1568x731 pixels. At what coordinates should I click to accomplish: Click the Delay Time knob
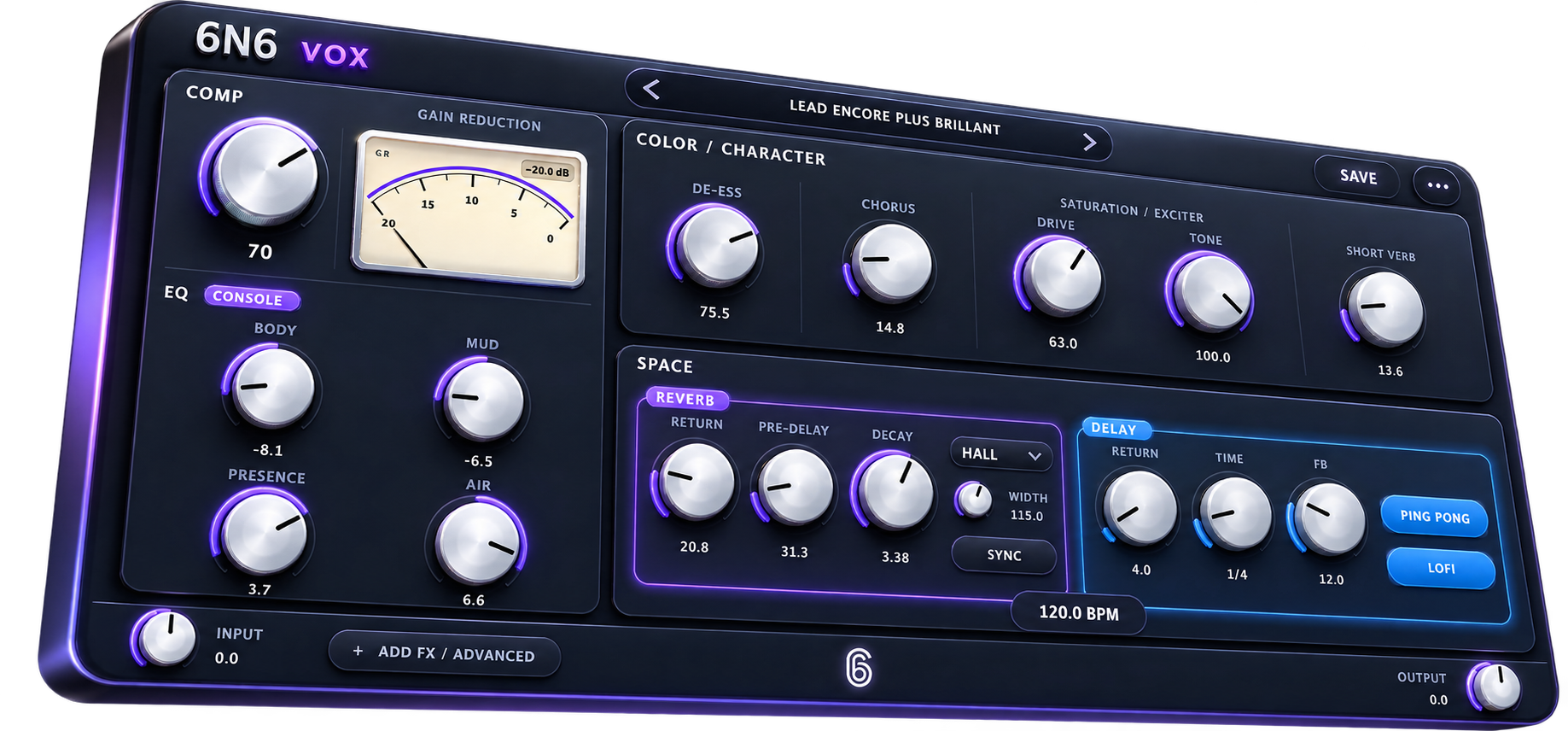tap(1234, 514)
